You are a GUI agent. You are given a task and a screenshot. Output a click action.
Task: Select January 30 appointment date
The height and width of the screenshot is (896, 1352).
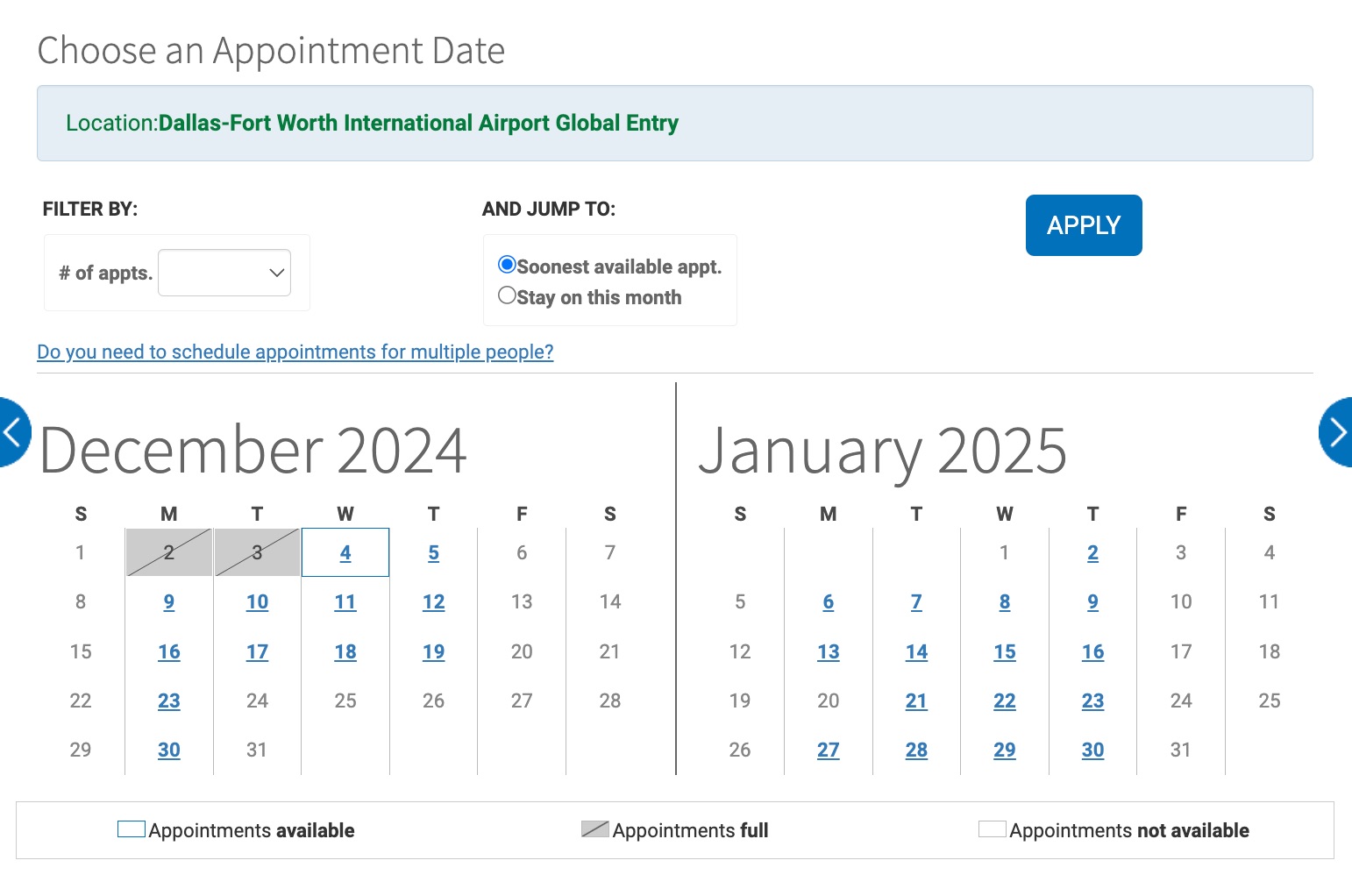coord(1092,750)
